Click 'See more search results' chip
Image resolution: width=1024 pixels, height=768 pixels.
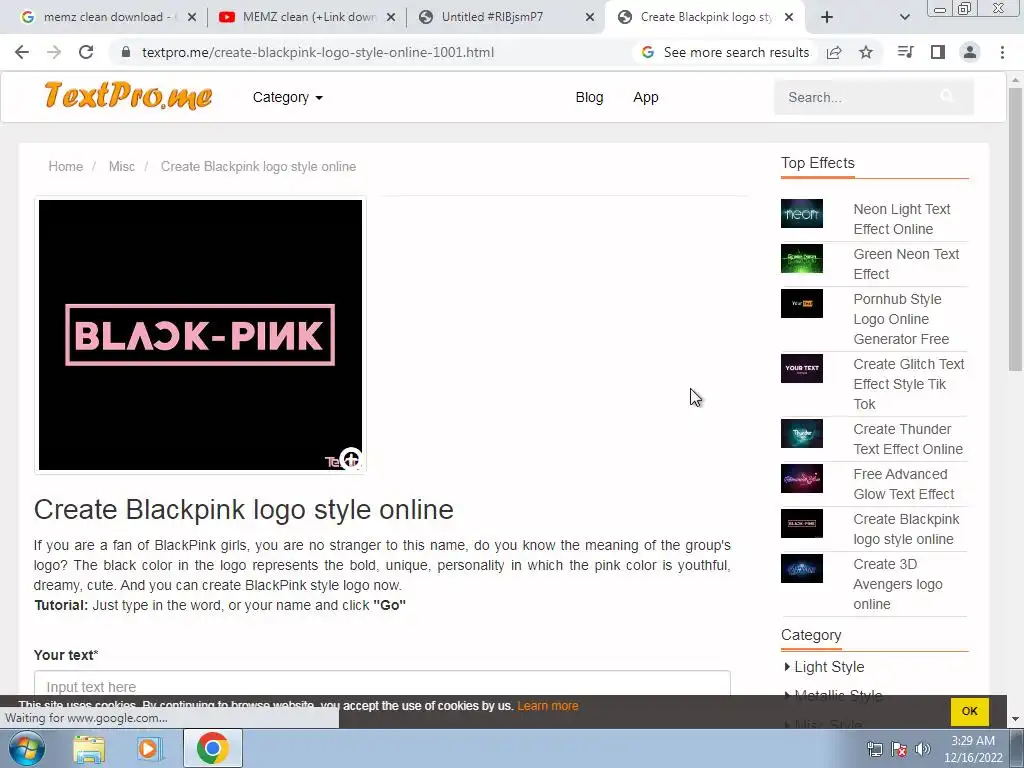click(726, 52)
